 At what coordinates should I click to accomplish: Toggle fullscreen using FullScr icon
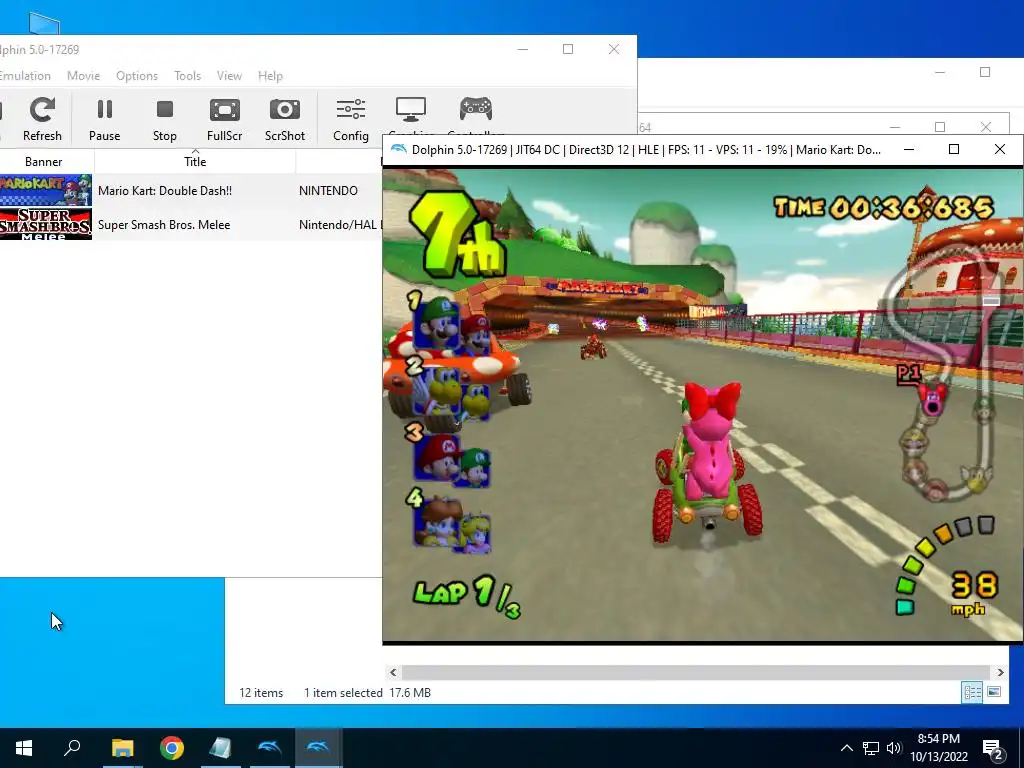pyautogui.click(x=224, y=119)
